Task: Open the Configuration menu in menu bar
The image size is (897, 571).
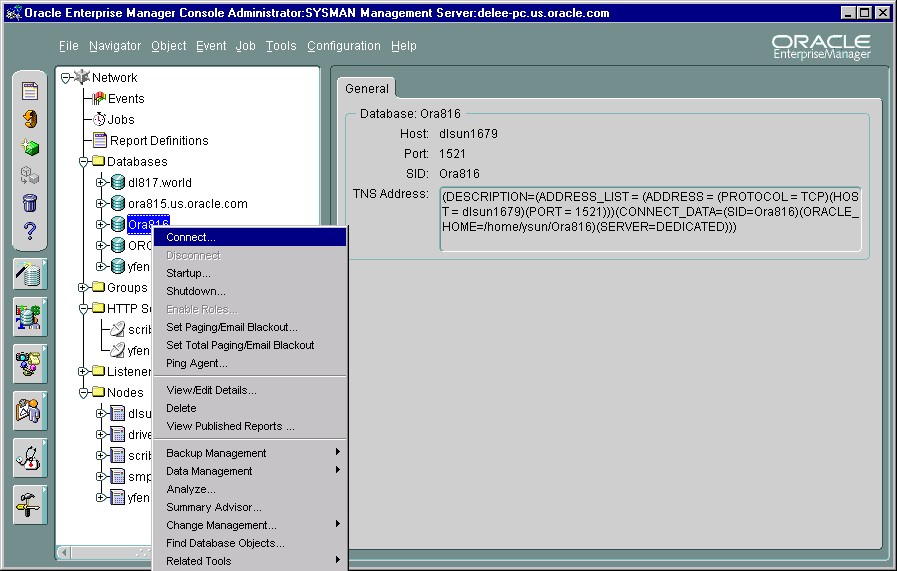Action: 343,46
